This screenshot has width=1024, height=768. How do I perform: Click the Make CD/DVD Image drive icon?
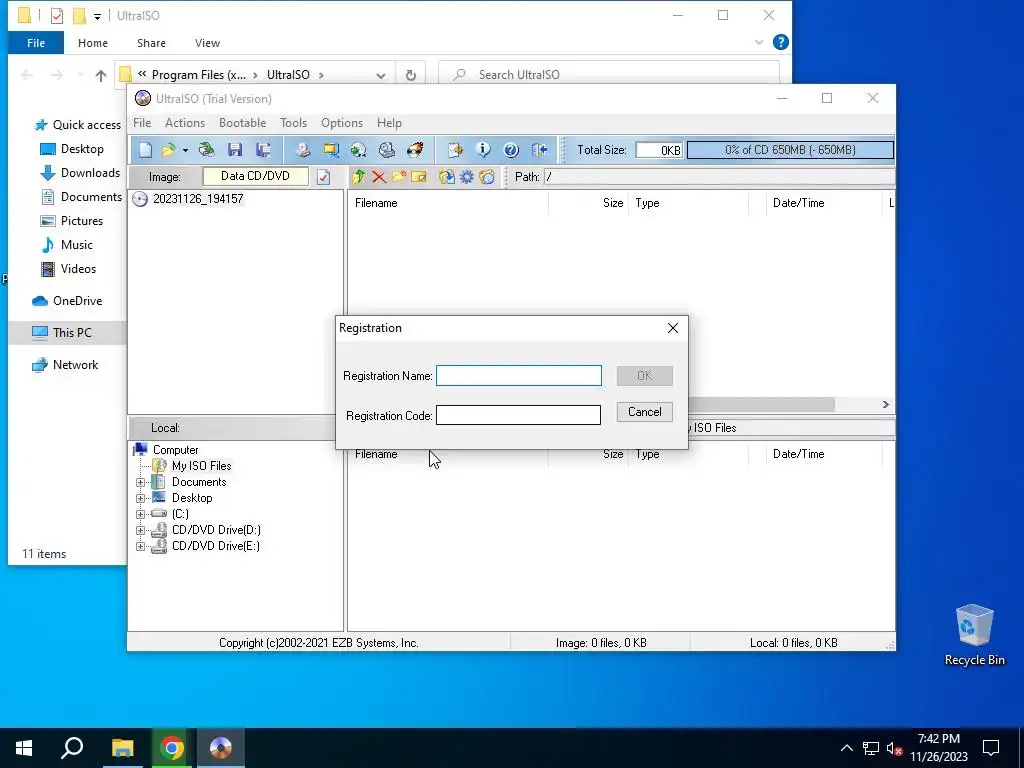tap(302, 150)
